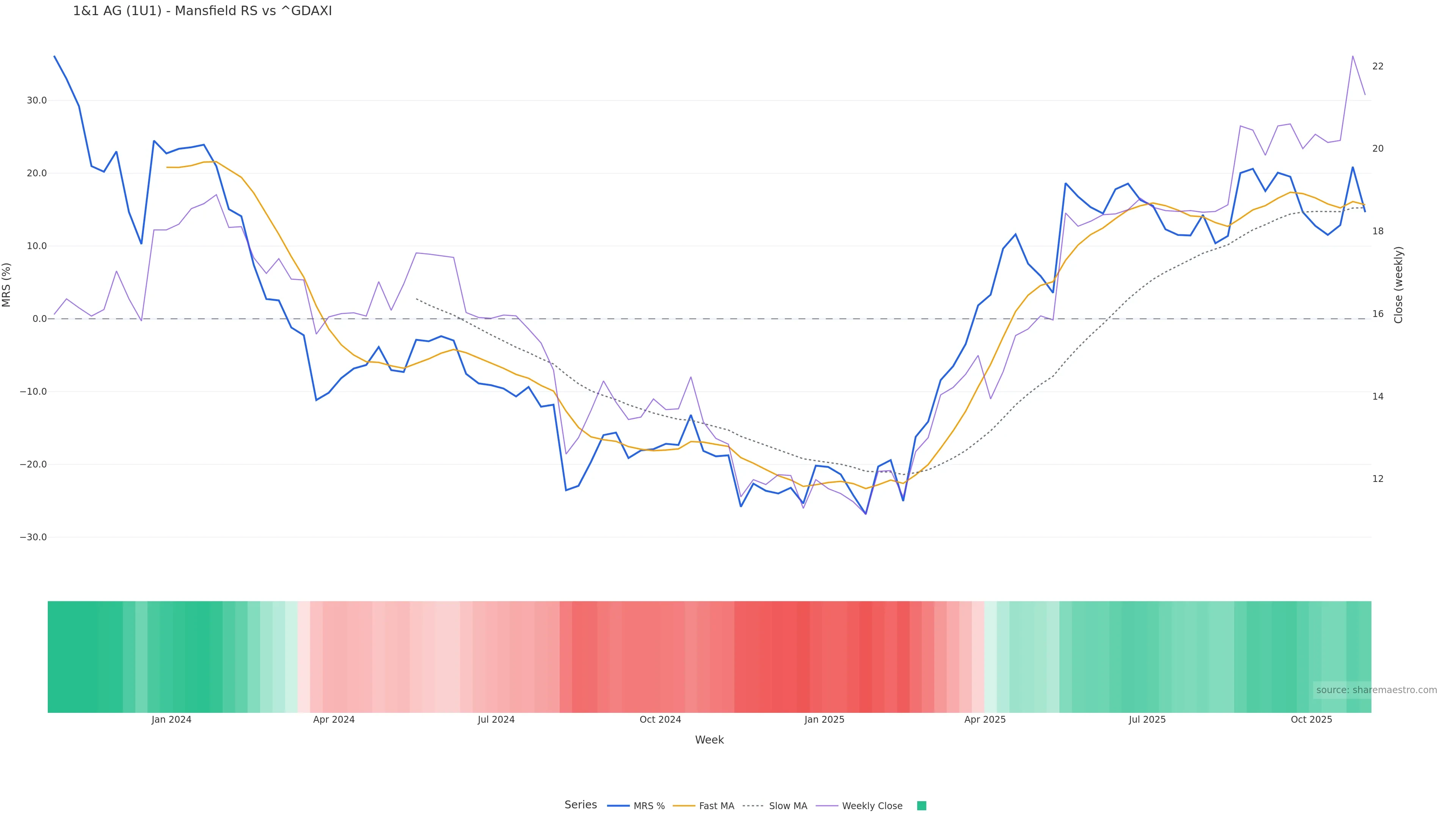Click the Week x-axis title
The width and height of the screenshot is (1456, 819).
coord(709,741)
